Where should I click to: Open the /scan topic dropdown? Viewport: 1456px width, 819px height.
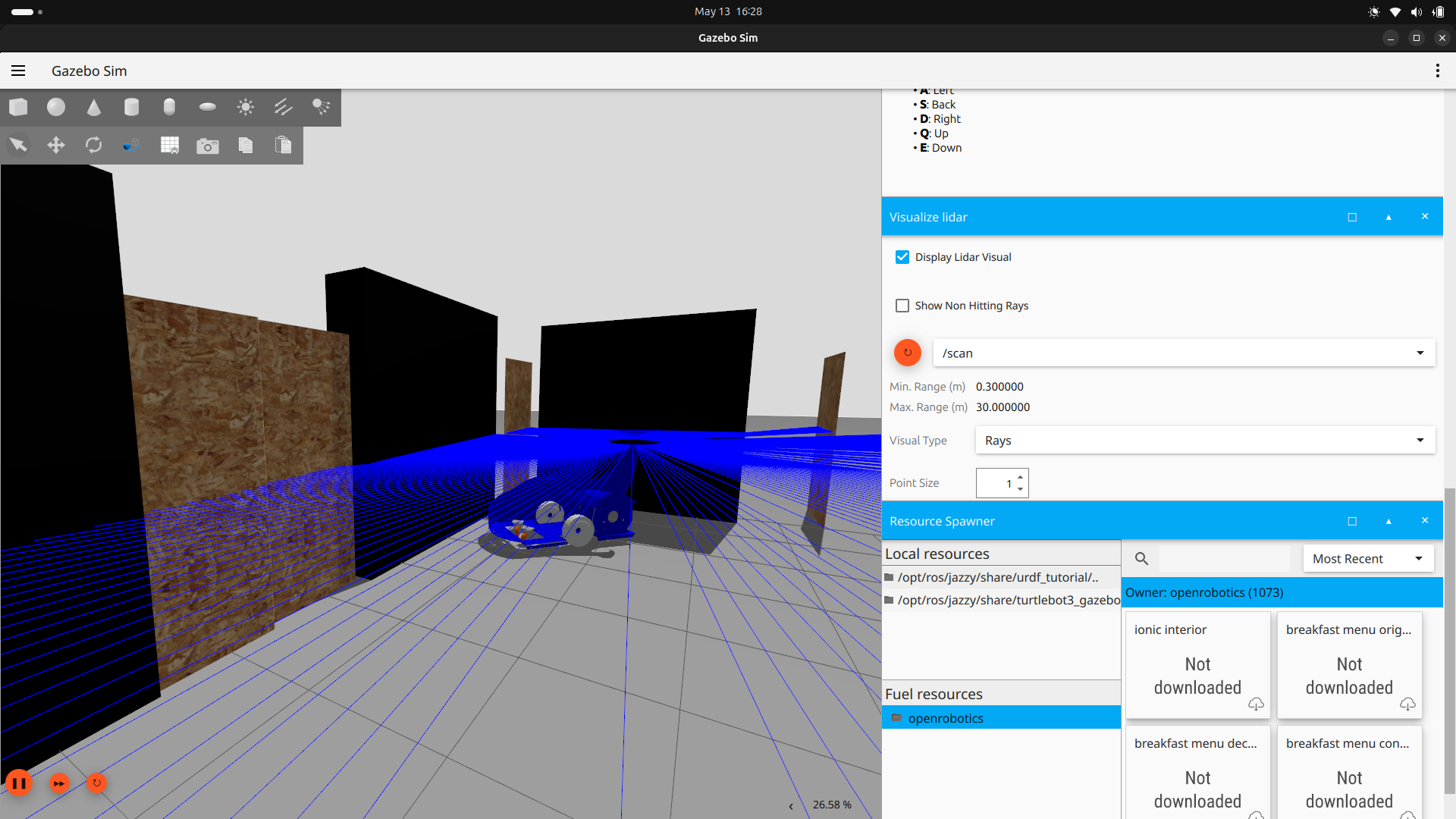[1183, 353]
